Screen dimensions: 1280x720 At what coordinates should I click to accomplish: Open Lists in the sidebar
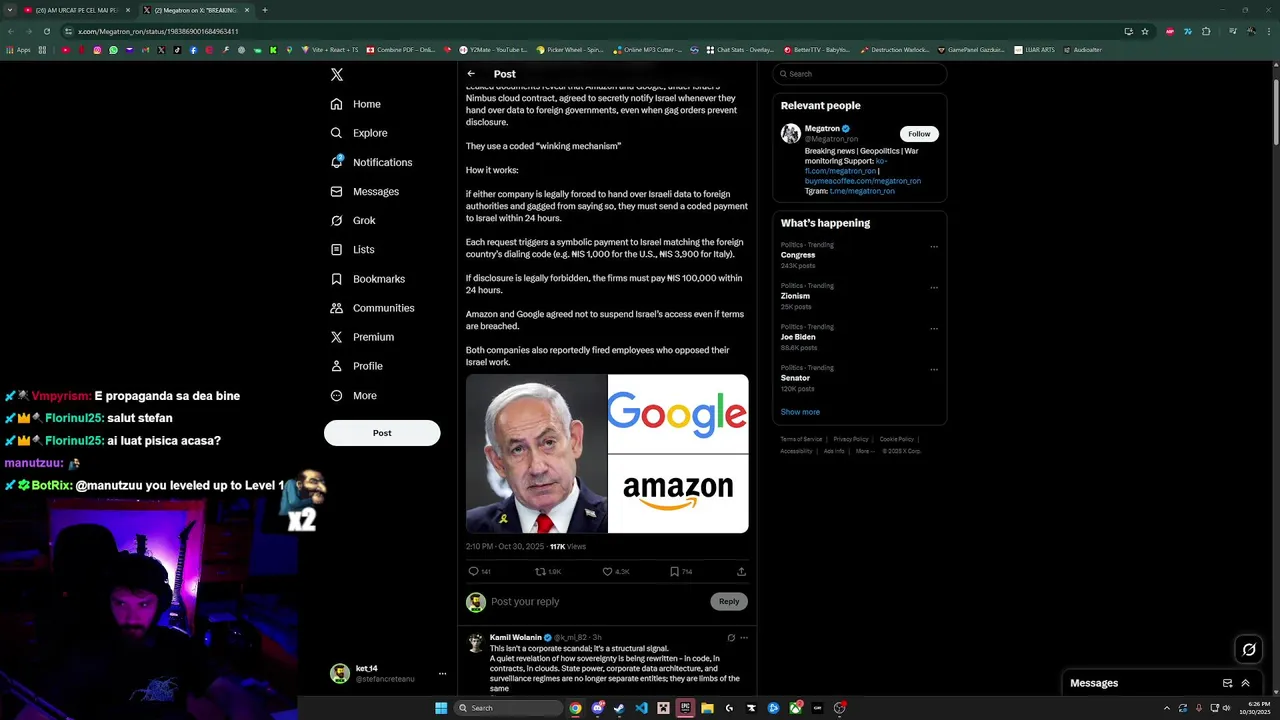tap(352, 249)
